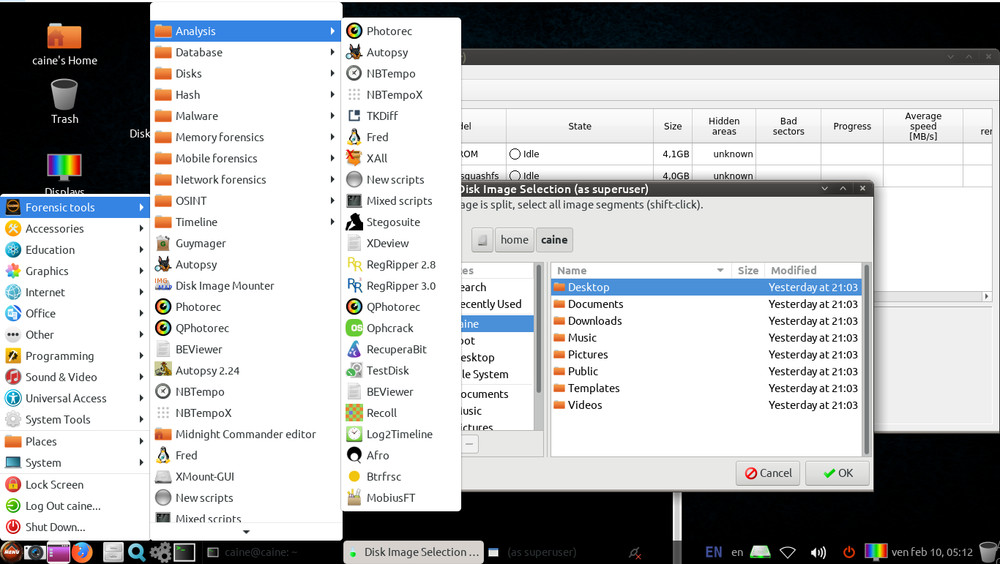Open RegRipper 3.0
1000x564 pixels.
400,286
